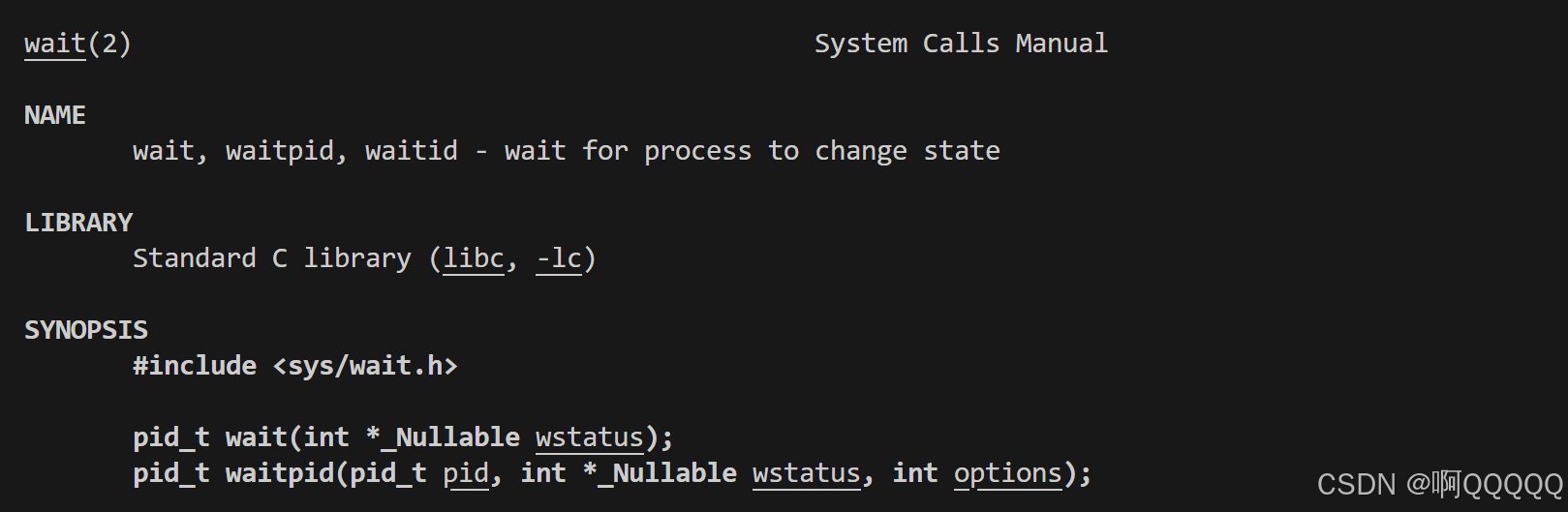Click the underlined pid parameter of waitpid
Viewport: 1568px width, 512px height.
tap(466, 473)
